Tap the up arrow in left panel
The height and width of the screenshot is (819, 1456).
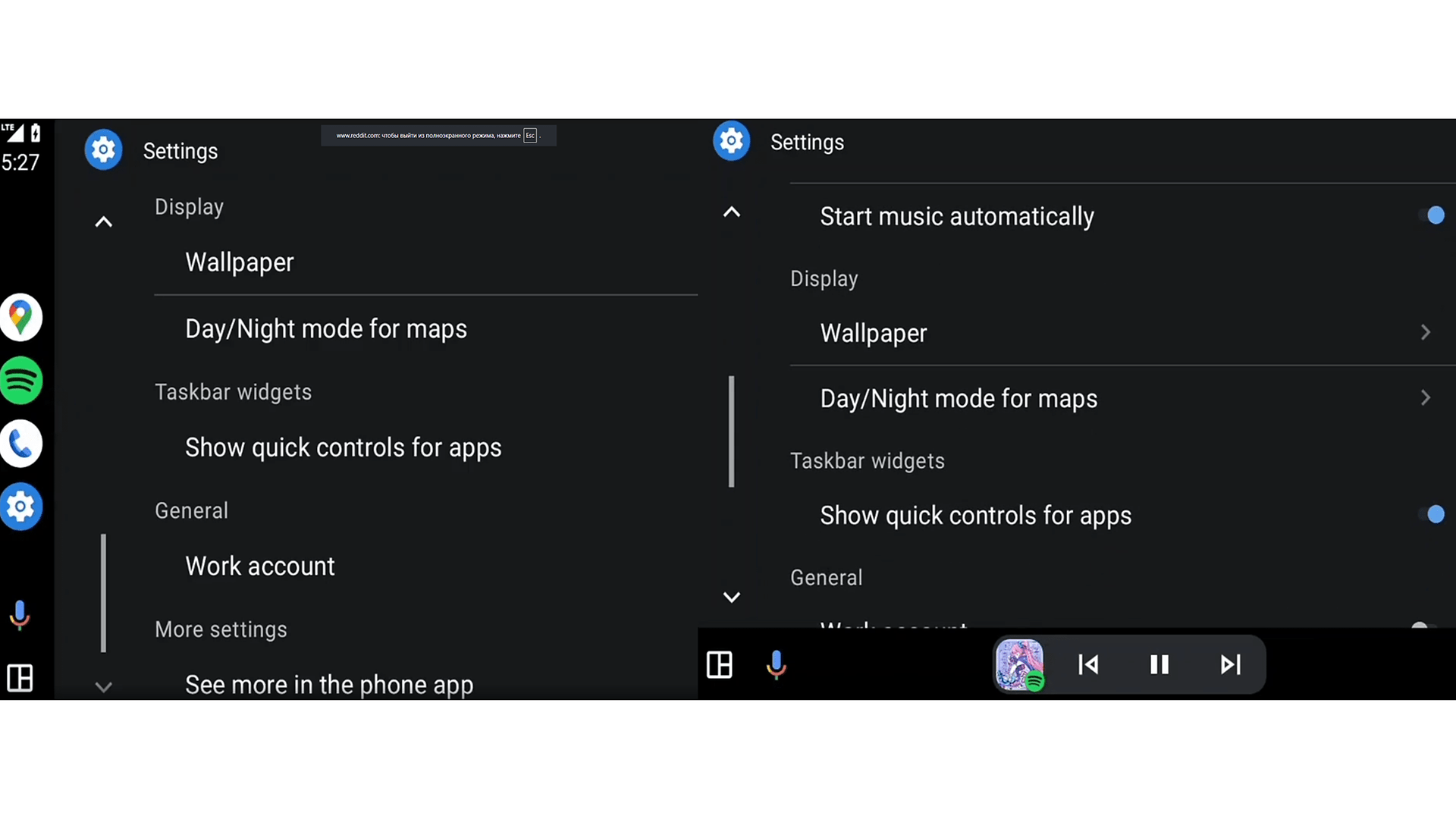(103, 221)
